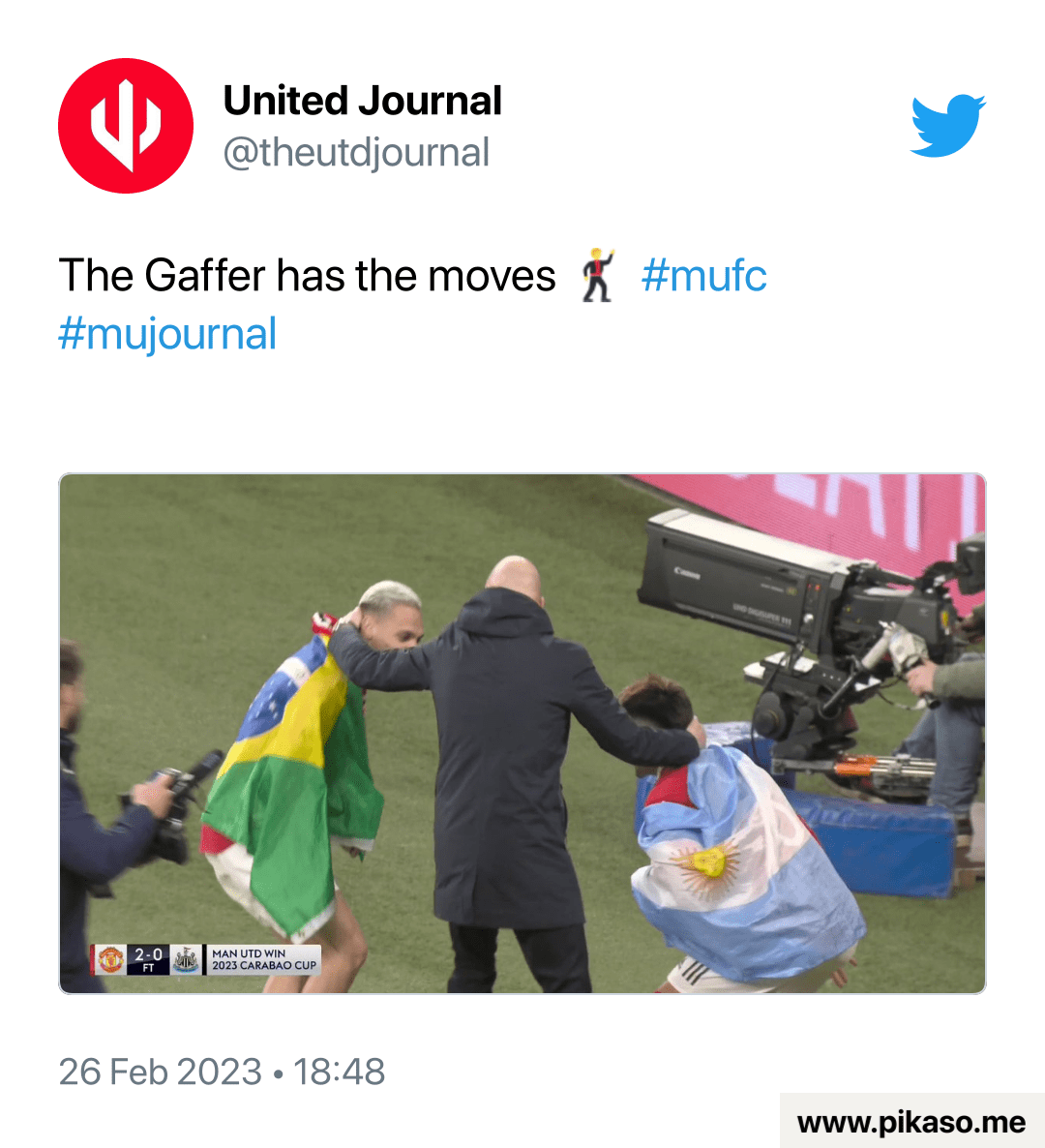Screen dimensions: 1045x1148
Task: Open the embedded match celebration photo
Action: pyautogui.click(x=522, y=734)
